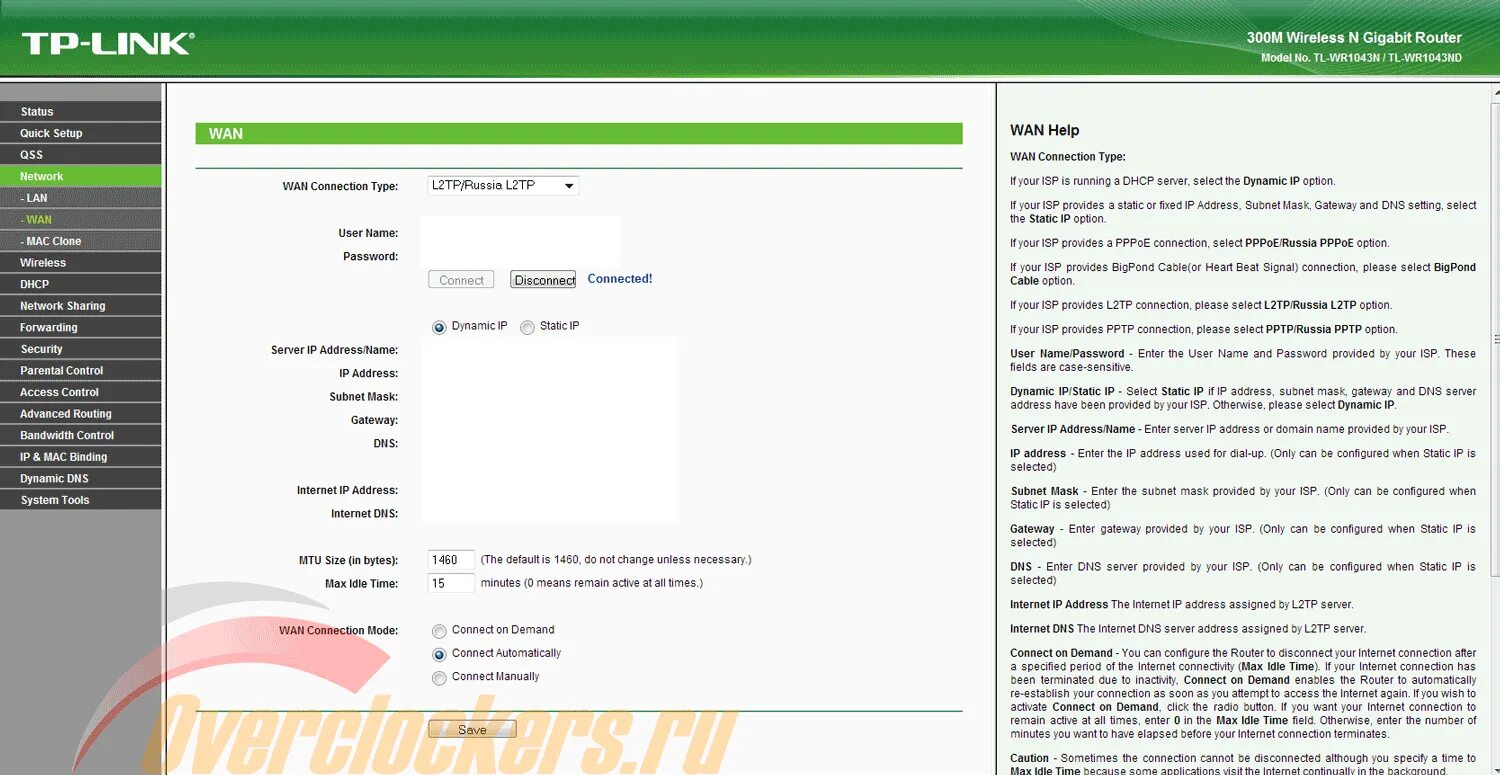Viewport: 1500px width, 775px height.
Task: Click the greyed Connect button
Action: [461, 280]
